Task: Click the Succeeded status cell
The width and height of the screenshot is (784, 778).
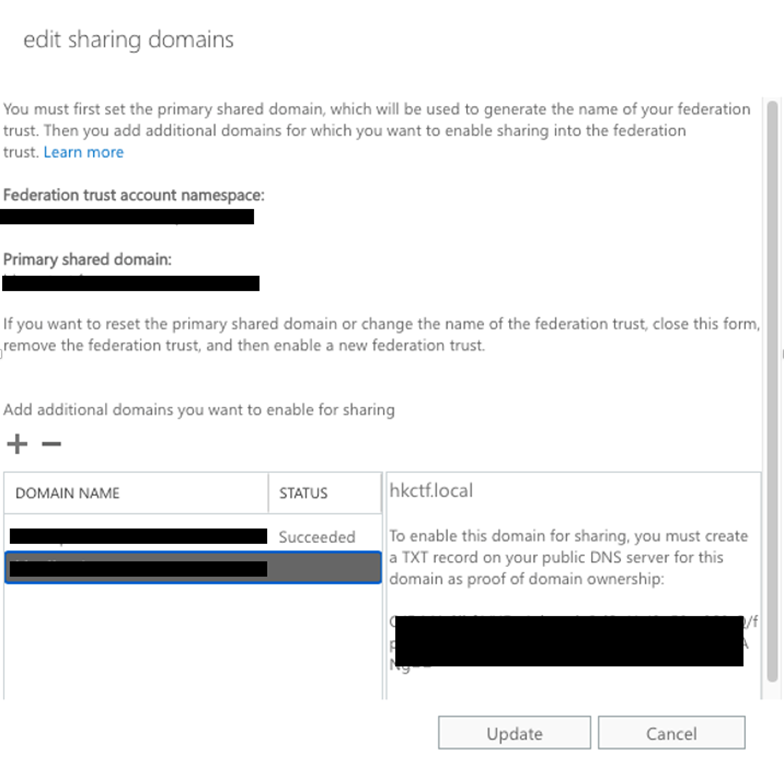Action: tap(317, 537)
